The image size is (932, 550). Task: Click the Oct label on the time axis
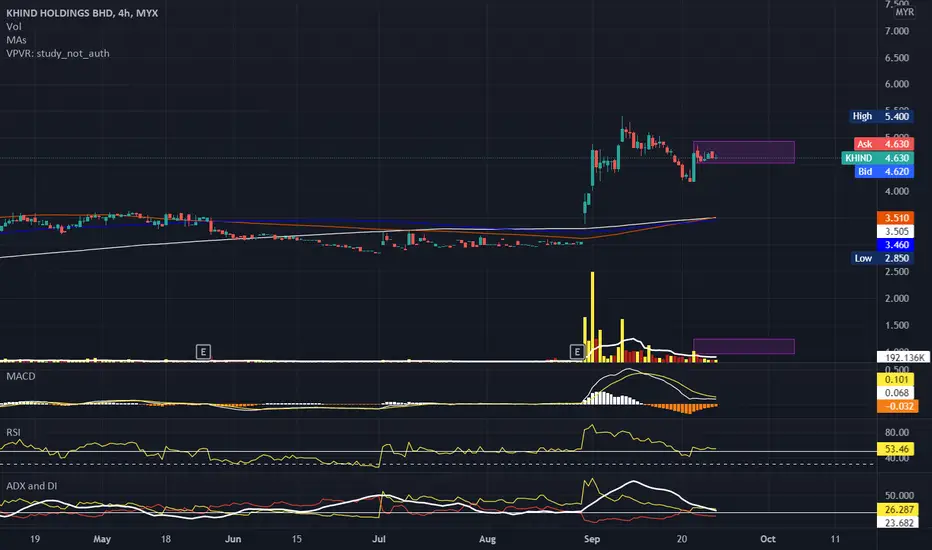tap(767, 539)
